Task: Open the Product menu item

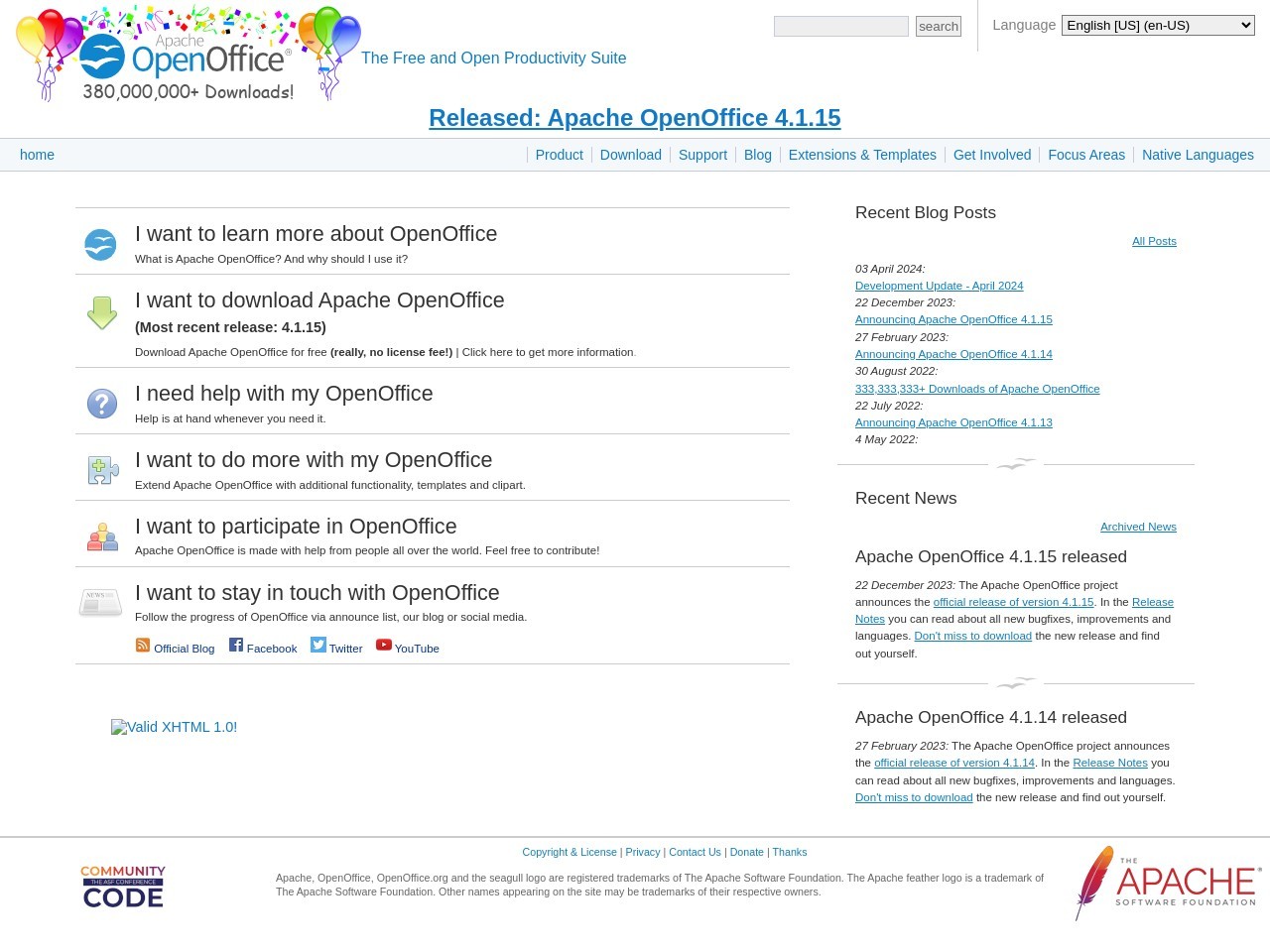Action: (x=559, y=155)
